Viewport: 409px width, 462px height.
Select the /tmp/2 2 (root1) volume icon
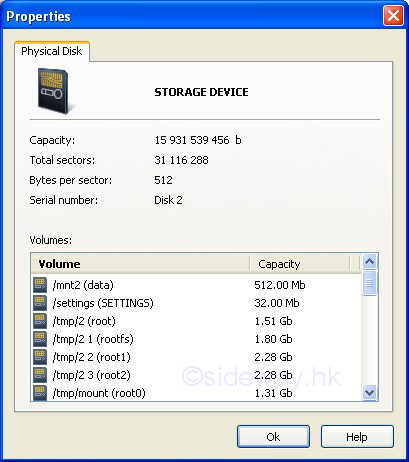[40, 357]
